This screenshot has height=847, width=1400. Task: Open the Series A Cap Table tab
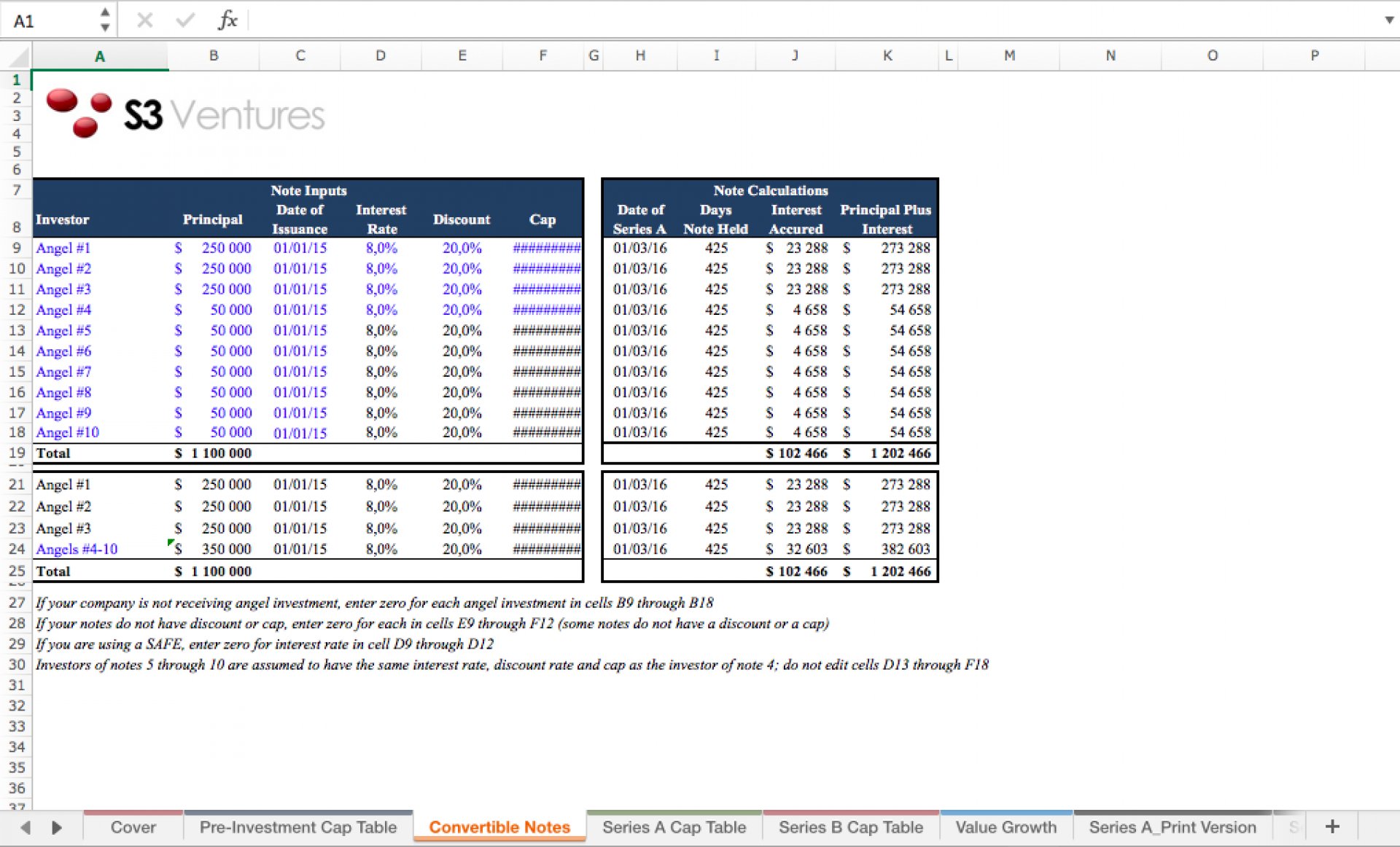pyautogui.click(x=674, y=827)
